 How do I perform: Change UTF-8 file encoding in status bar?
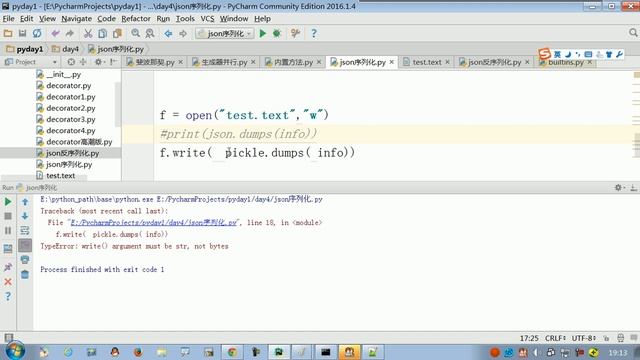pyautogui.click(x=584, y=338)
